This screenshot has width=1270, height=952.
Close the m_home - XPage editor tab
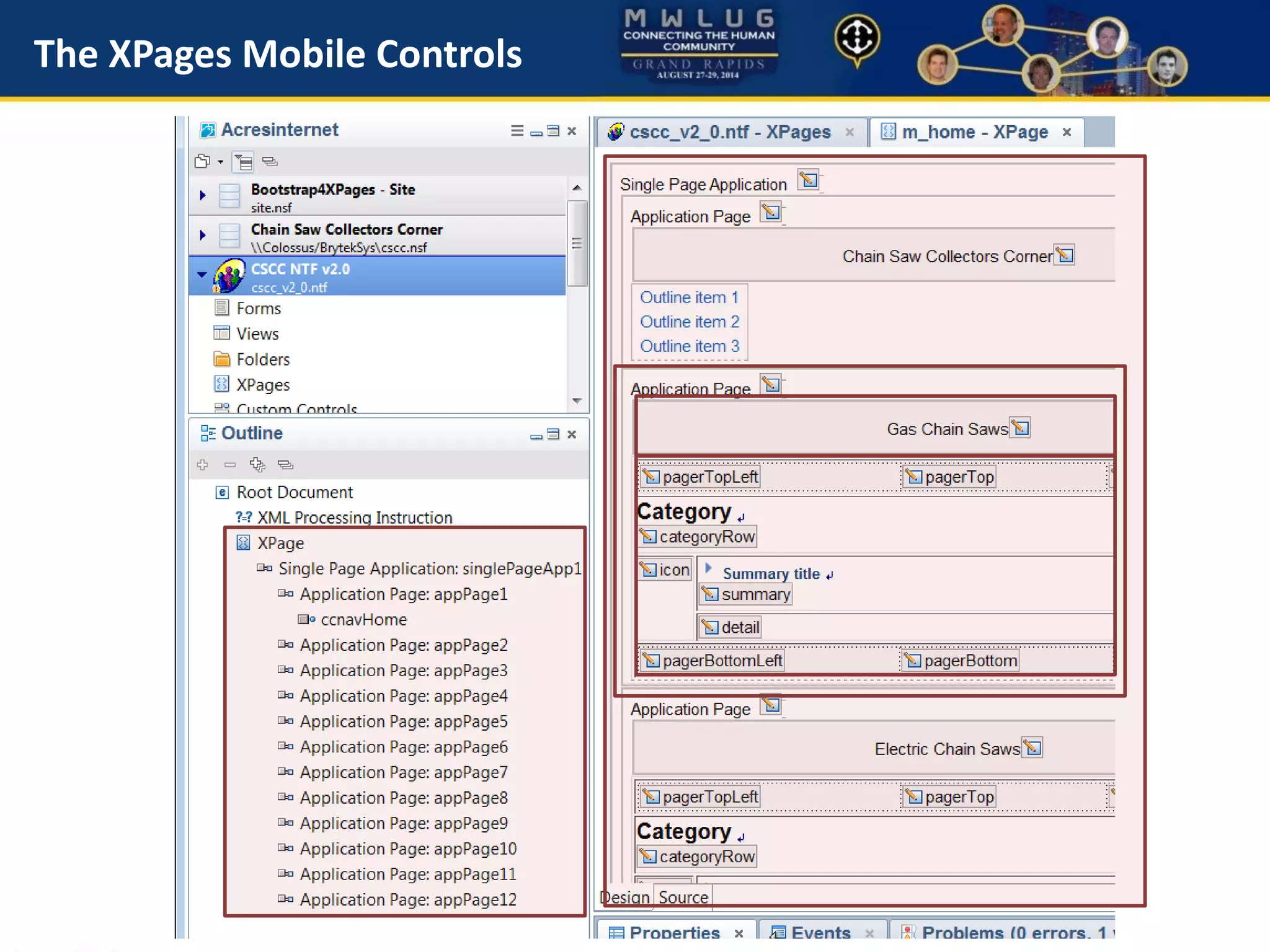coord(1067,132)
